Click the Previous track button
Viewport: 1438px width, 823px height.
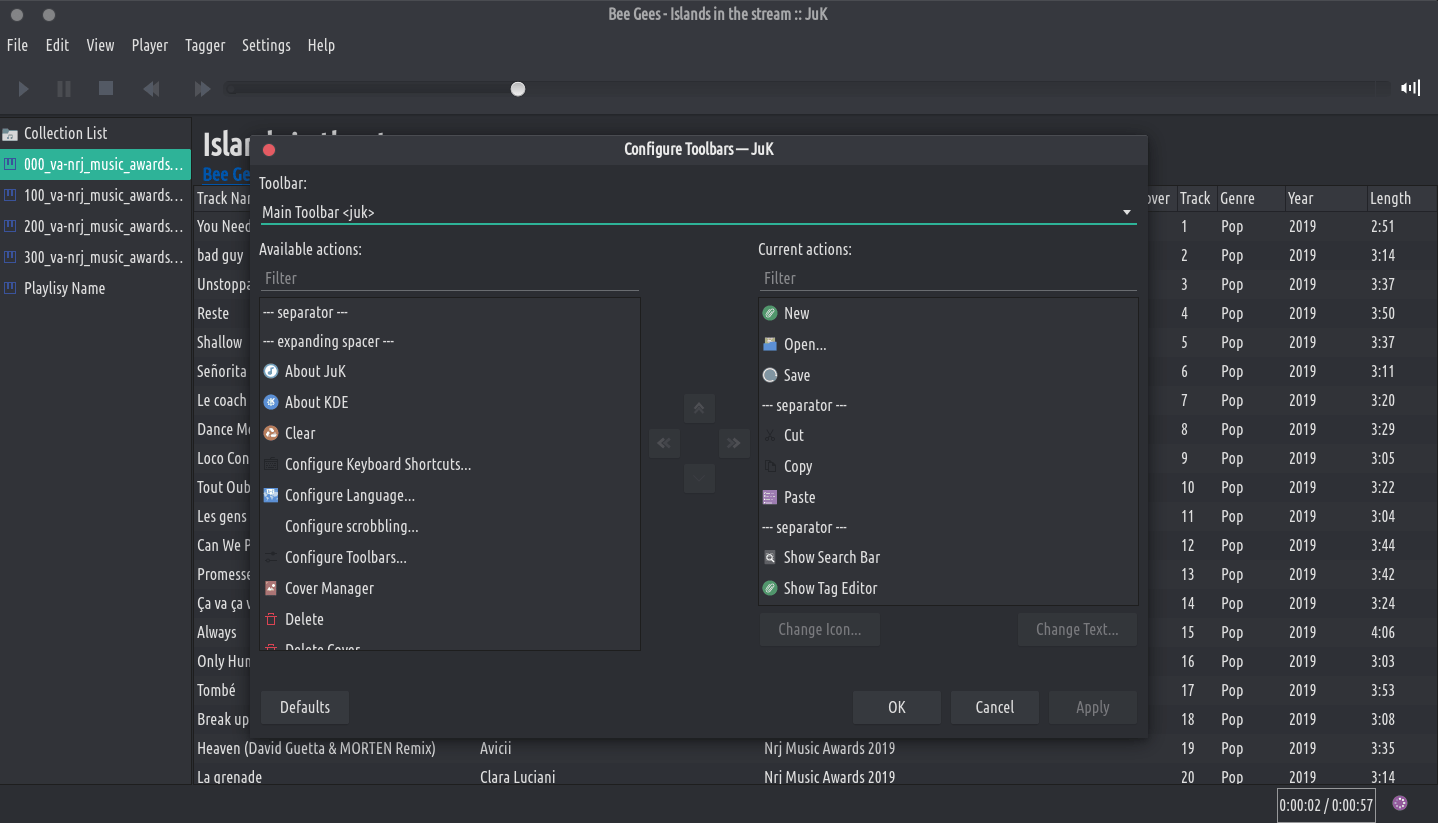tap(151, 89)
